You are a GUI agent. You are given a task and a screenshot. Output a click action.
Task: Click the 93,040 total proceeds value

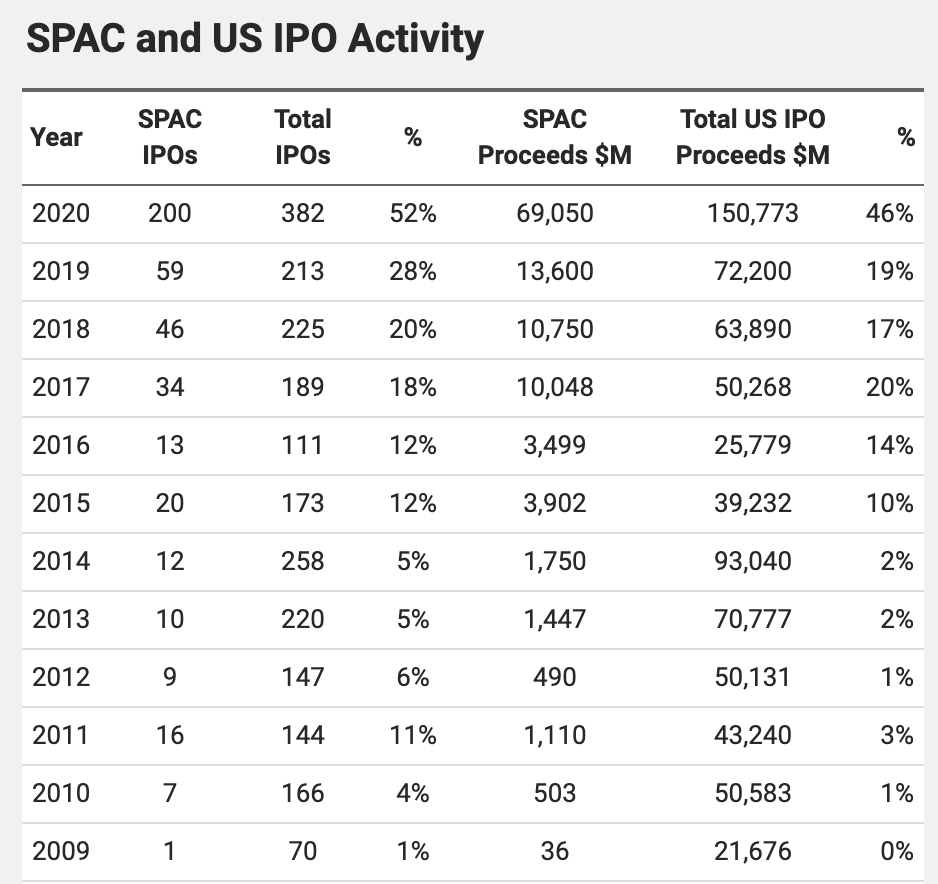(752, 561)
